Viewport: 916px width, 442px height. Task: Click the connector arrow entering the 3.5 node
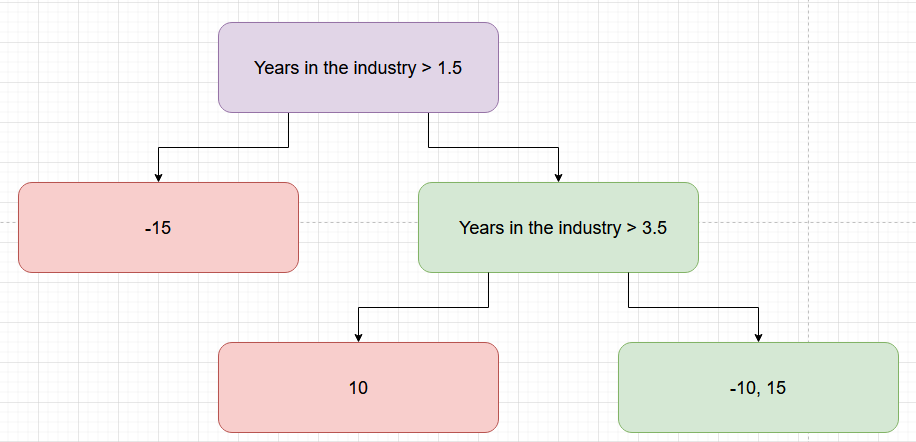(x=494, y=148)
